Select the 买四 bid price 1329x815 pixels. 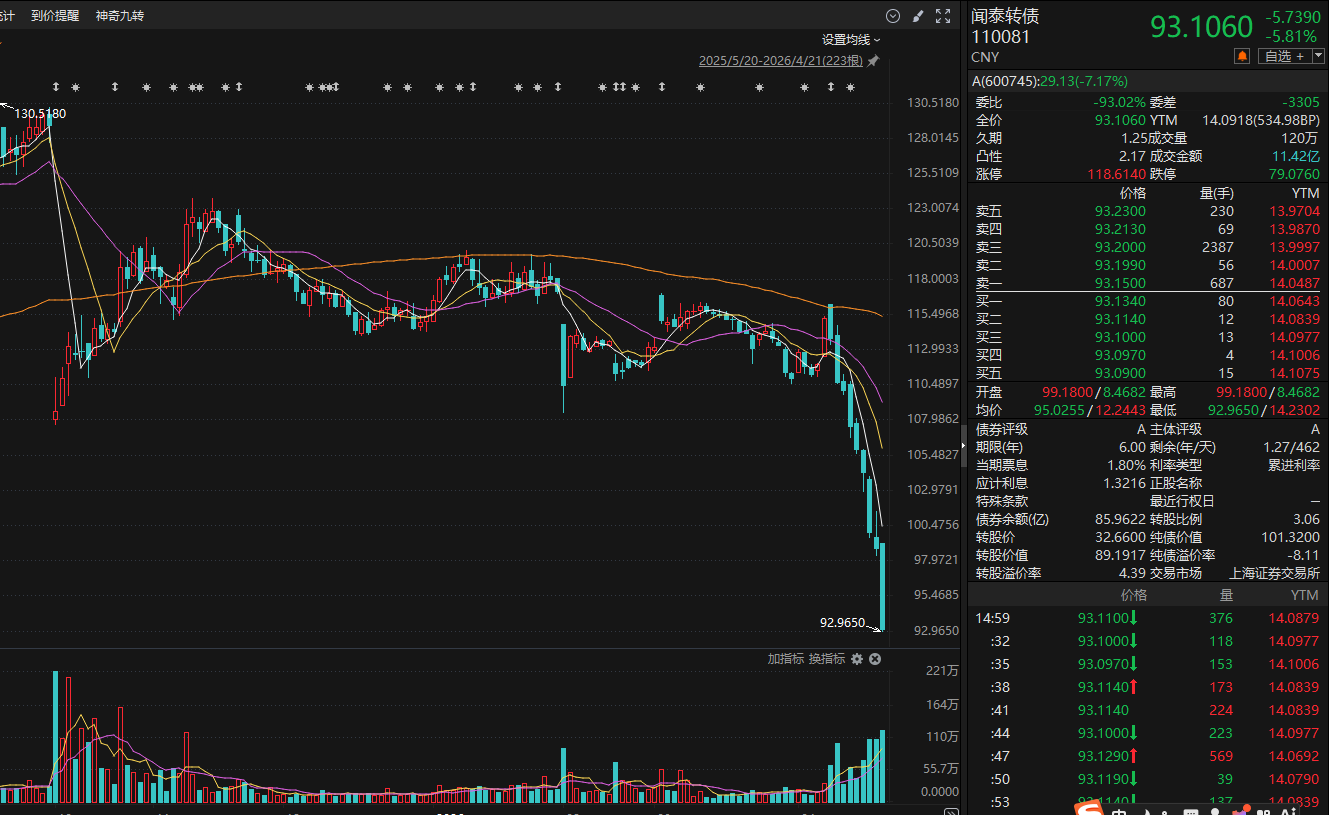(1120, 355)
